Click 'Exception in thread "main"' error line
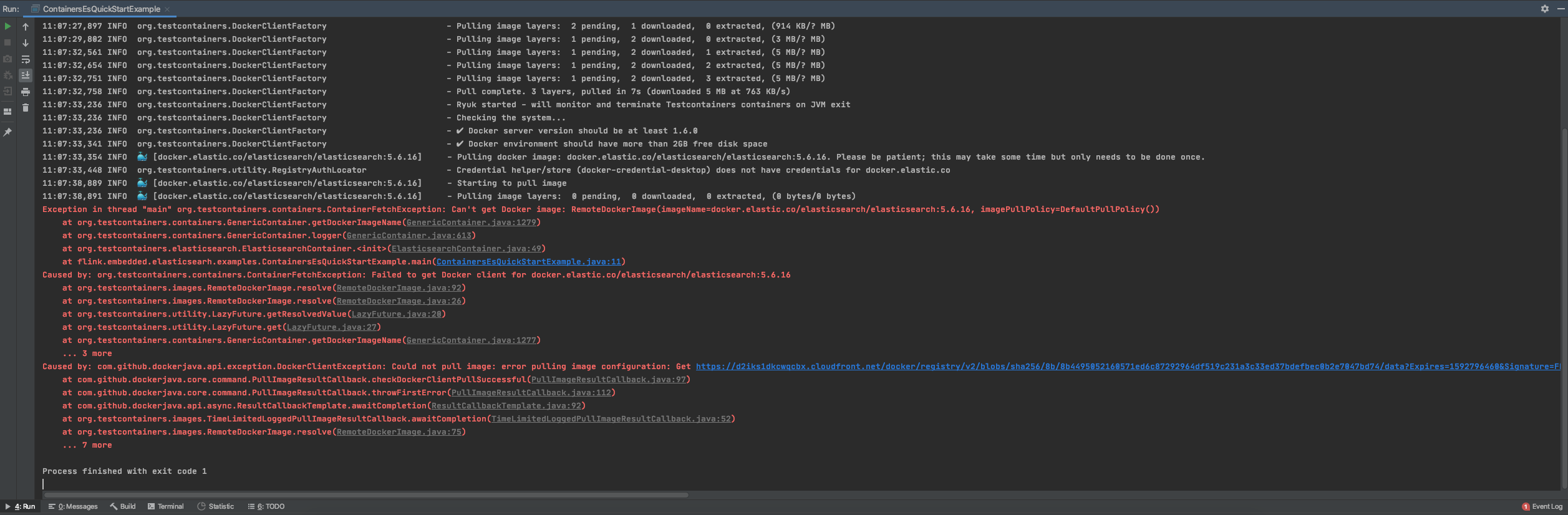Screen dimensions: 1568x515 tap(601, 209)
